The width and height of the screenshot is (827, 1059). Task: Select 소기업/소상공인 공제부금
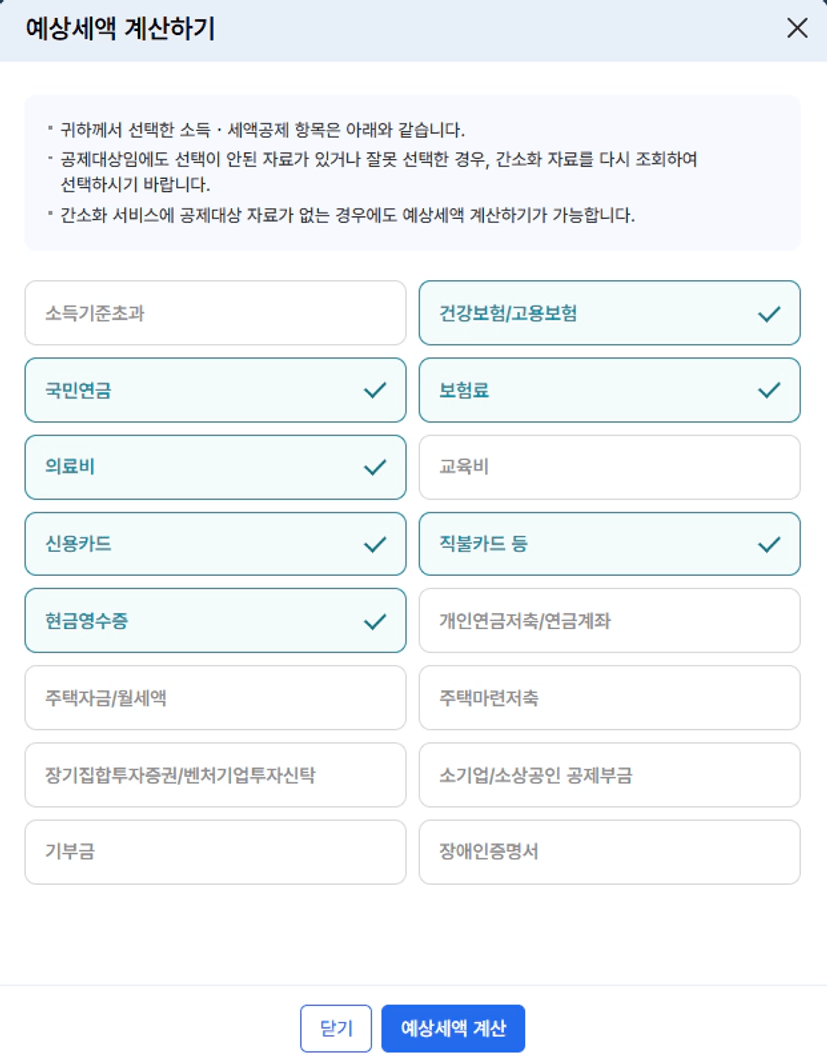609,775
